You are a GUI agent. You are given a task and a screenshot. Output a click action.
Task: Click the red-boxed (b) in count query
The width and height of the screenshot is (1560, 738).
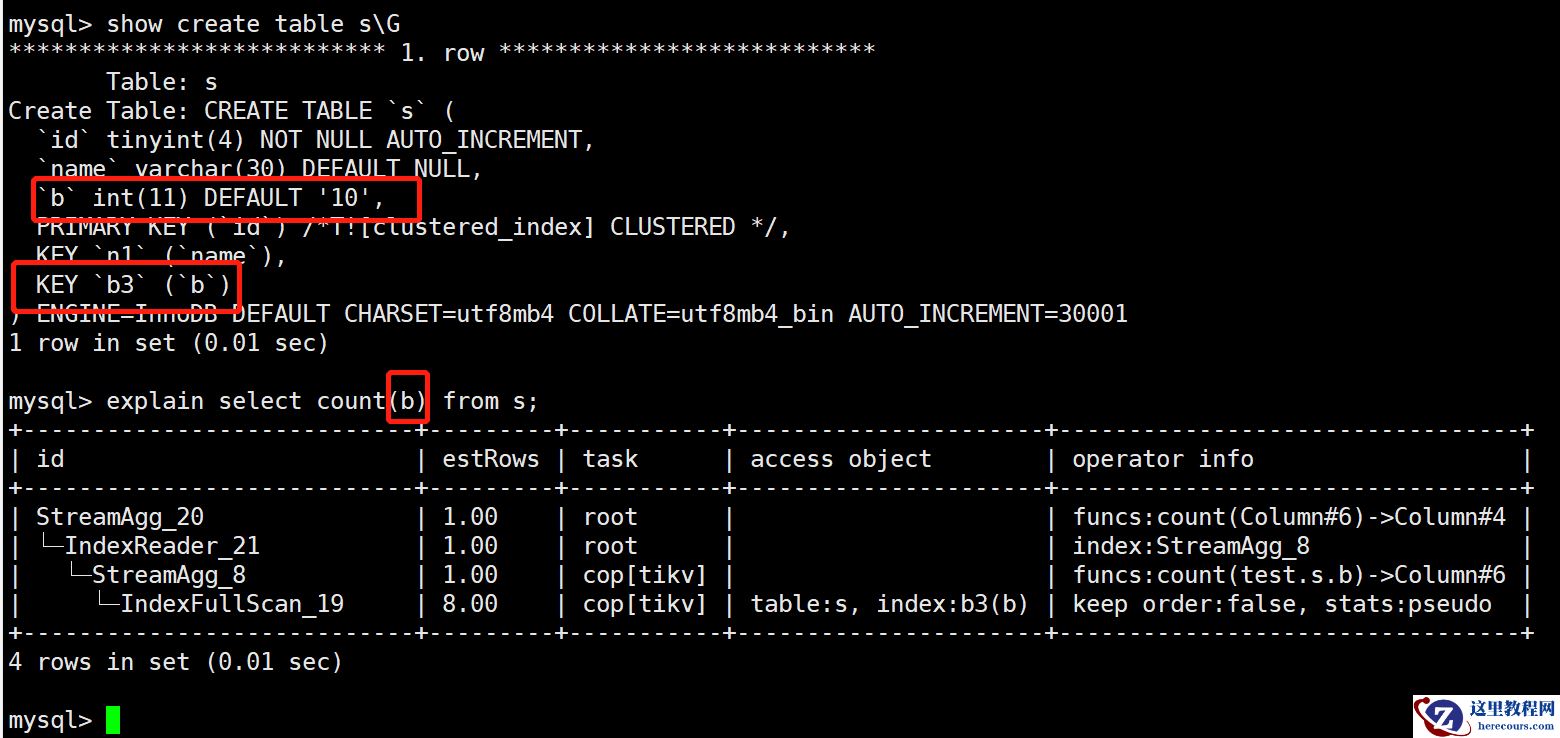tap(408, 401)
